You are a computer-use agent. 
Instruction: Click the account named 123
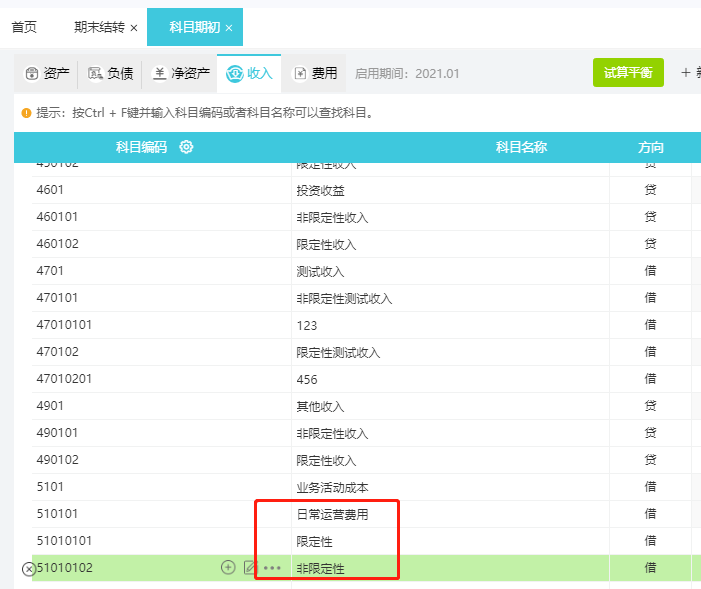click(x=307, y=326)
